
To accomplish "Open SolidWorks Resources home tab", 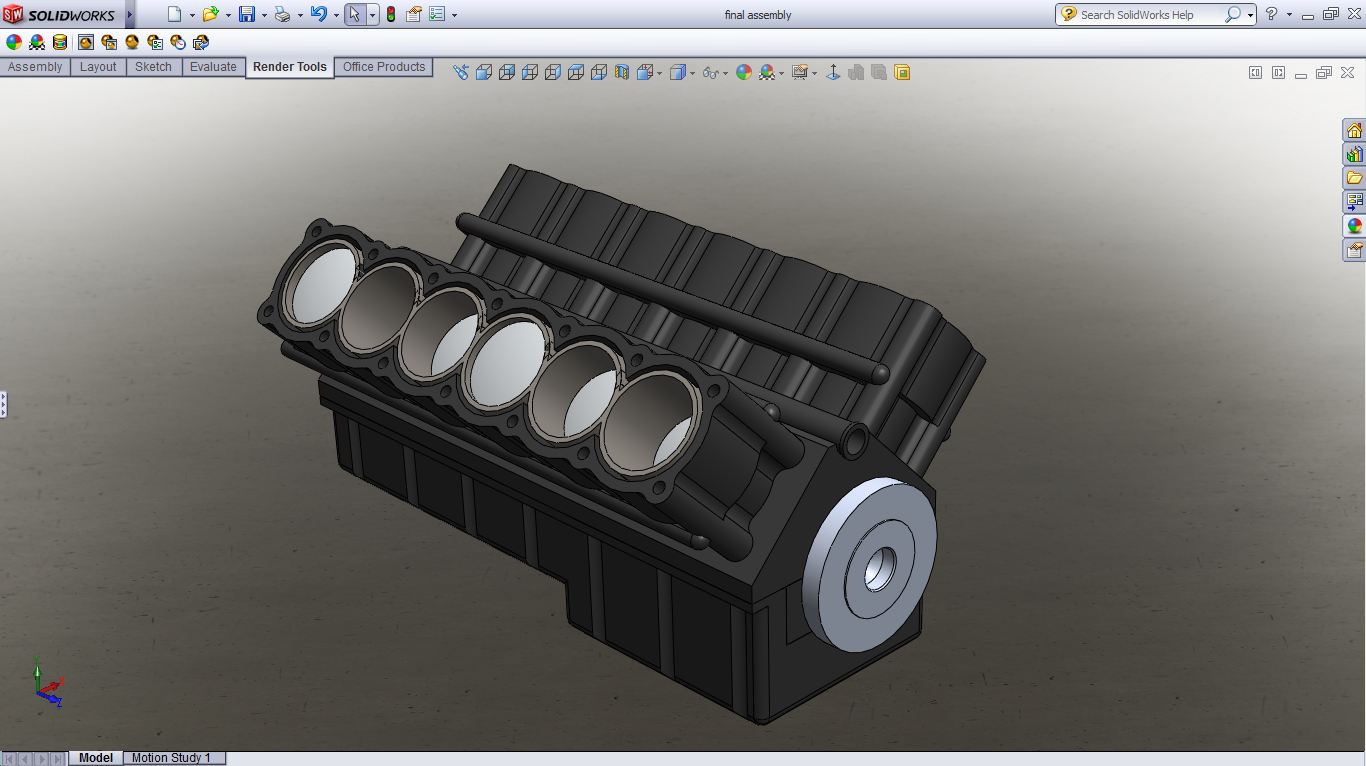I will (x=1354, y=130).
